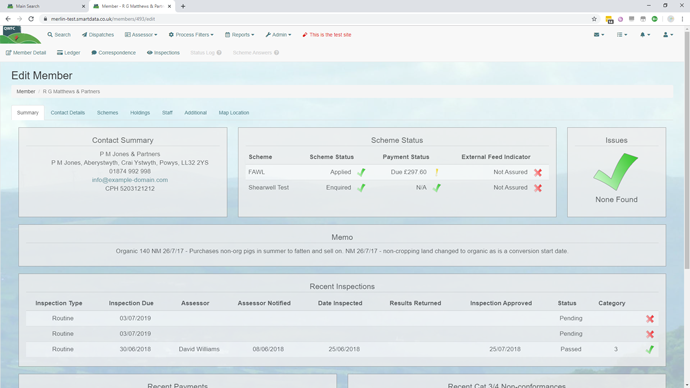This screenshot has width=690, height=388.
Task: Switch to Holdings tab
Action: coord(140,113)
